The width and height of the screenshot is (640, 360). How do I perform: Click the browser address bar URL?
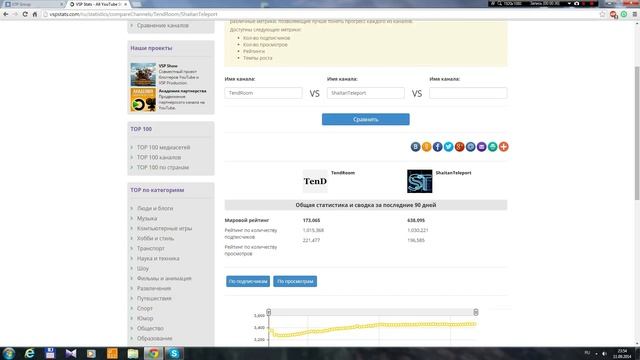pyautogui.click(x=133, y=14)
